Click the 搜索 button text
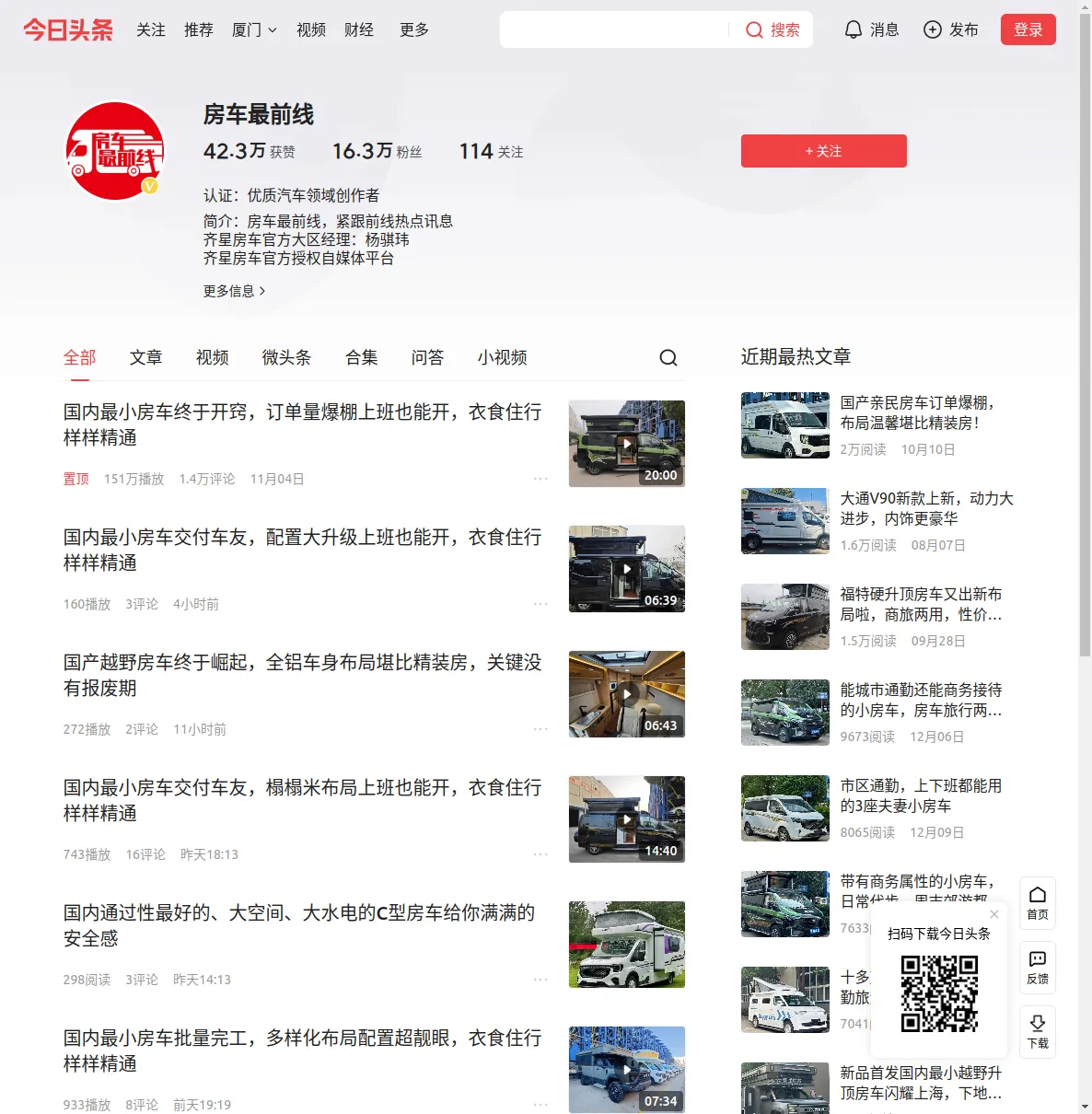 click(785, 30)
